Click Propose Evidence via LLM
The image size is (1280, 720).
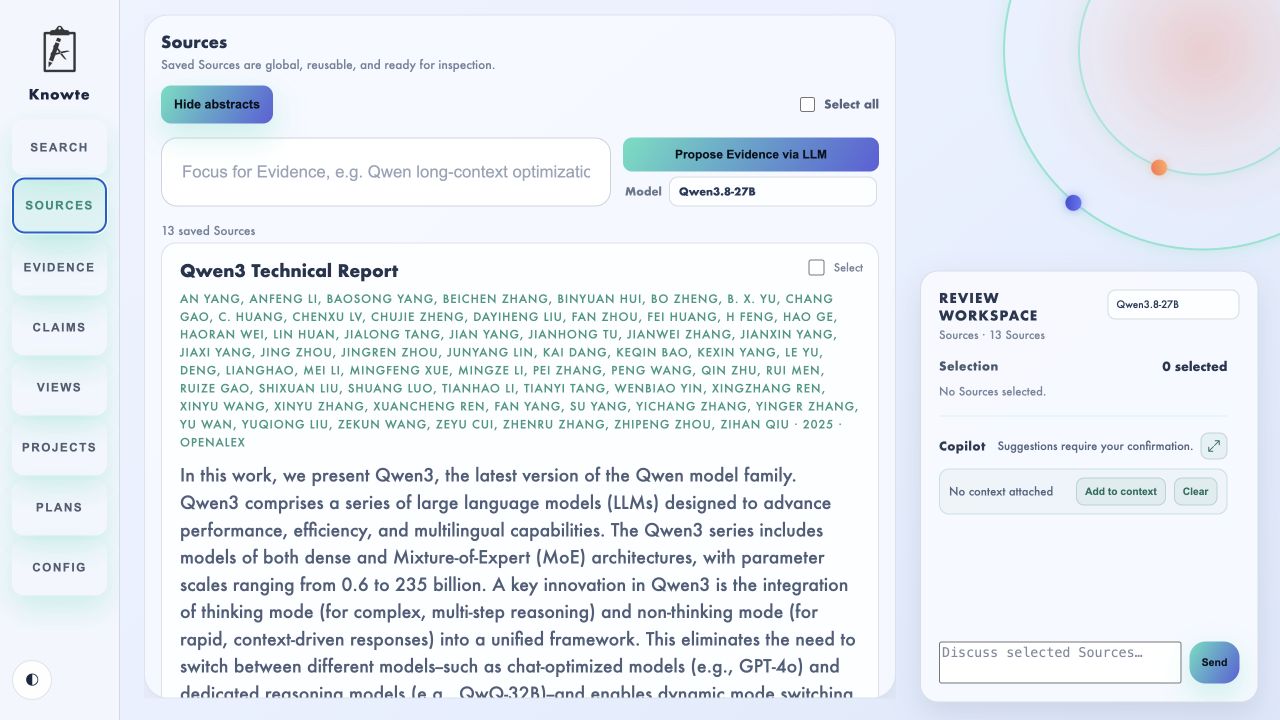click(x=751, y=154)
